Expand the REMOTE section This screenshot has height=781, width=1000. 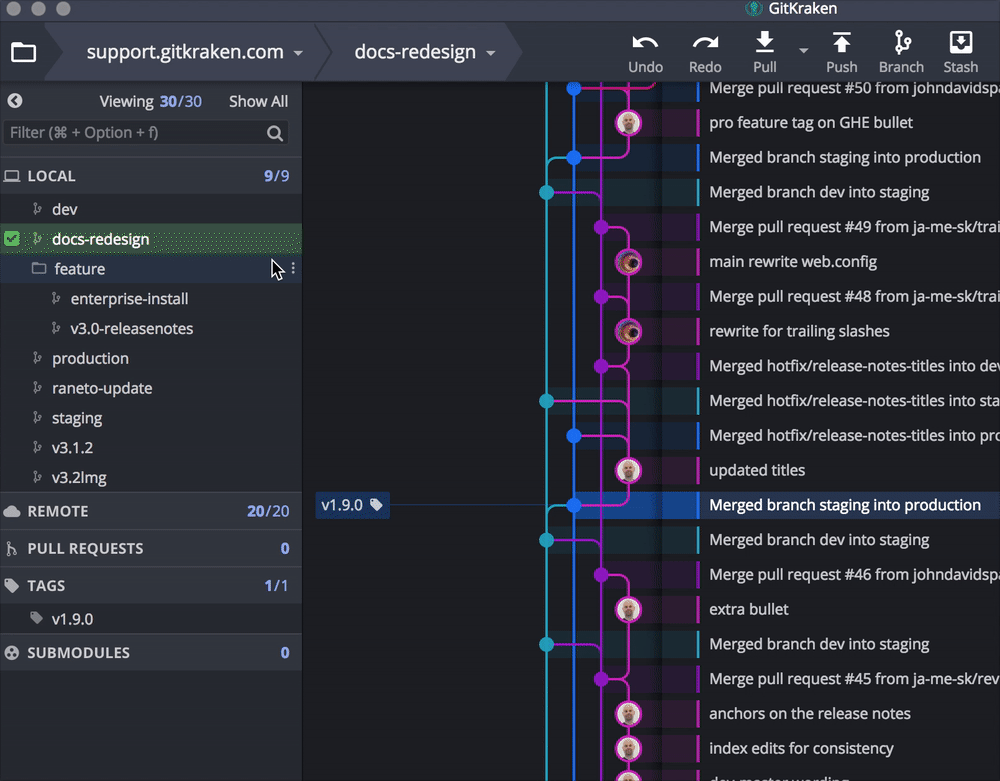click(151, 511)
